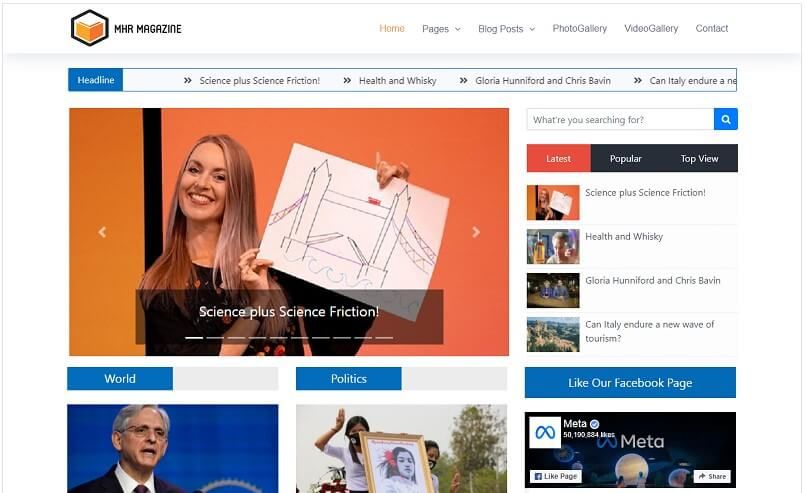Click the double-chevron before Health and Whisky headline
806x493 pixels.
click(347, 81)
